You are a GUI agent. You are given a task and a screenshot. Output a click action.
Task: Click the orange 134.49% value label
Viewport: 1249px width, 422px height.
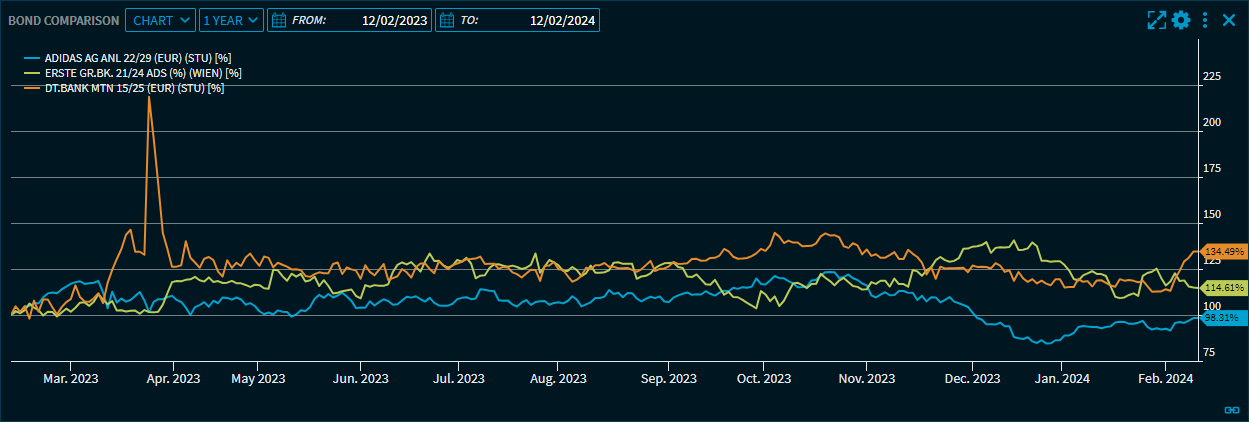tap(1224, 251)
